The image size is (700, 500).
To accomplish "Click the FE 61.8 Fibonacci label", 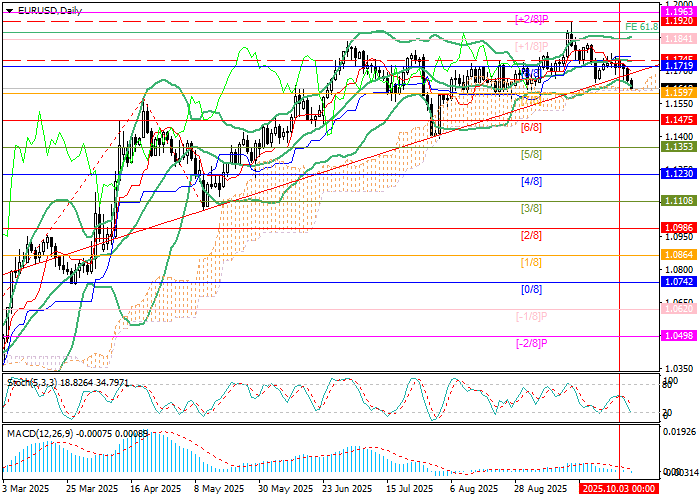I will tap(639, 27).
